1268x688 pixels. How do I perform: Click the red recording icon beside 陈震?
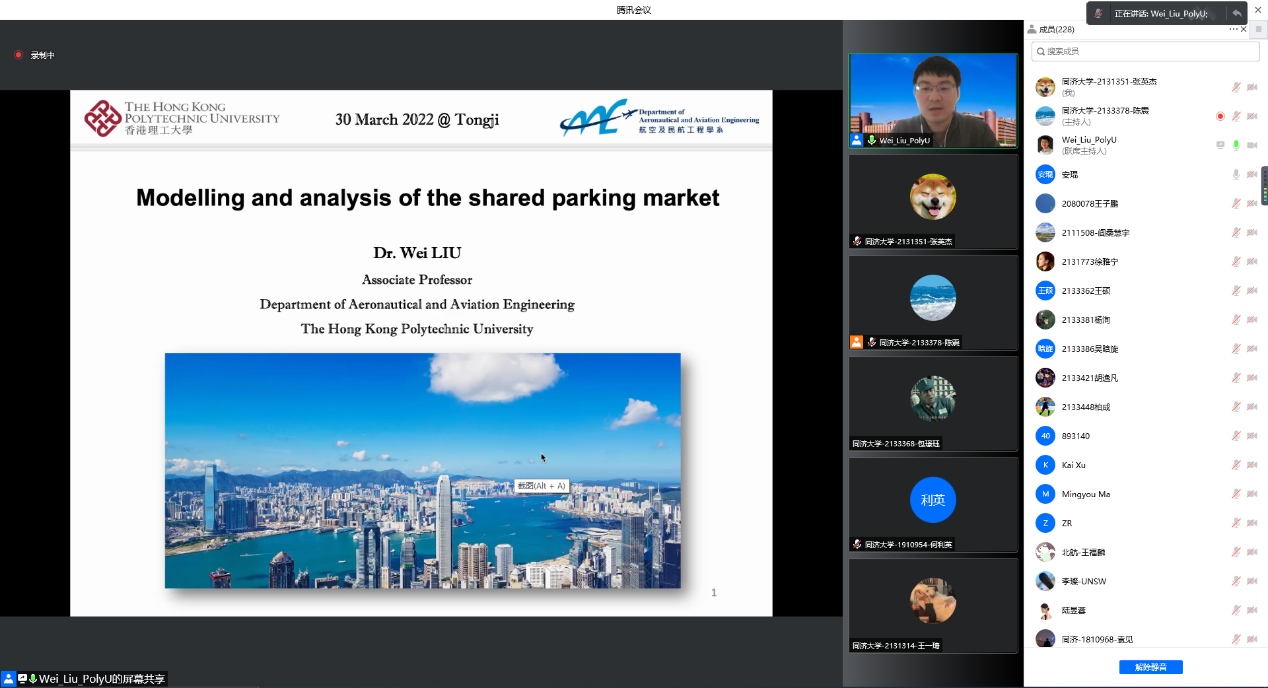click(1220, 116)
